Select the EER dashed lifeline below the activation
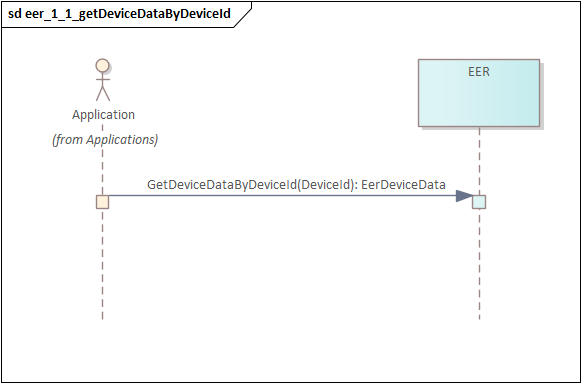This screenshot has width=581, height=384. pyautogui.click(x=479, y=264)
